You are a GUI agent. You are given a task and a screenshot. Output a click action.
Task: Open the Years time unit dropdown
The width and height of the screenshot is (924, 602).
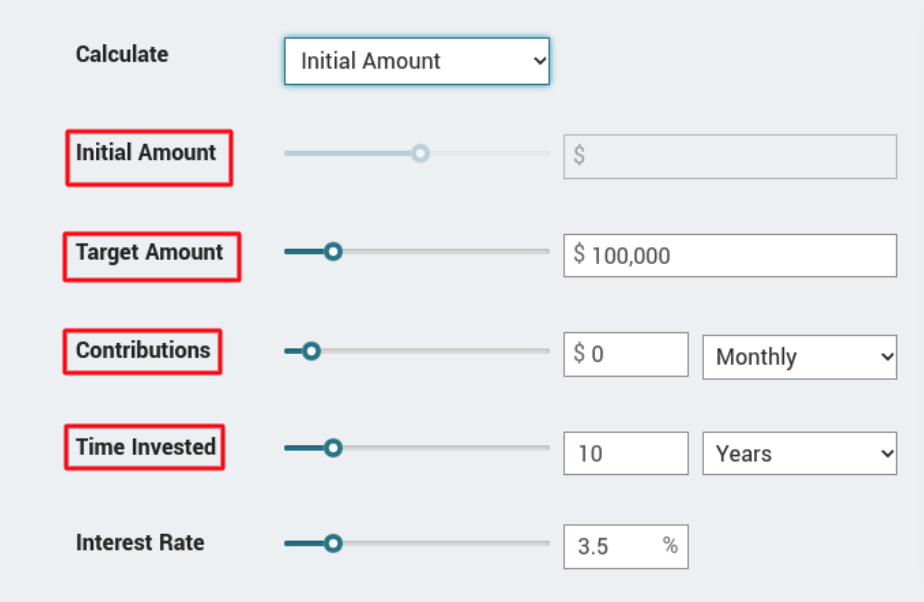799,454
